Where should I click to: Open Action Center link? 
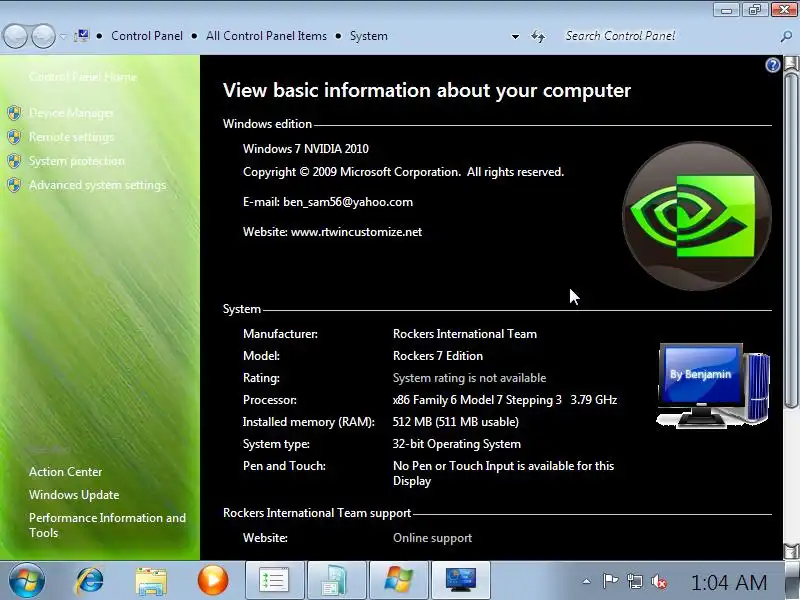click(x=65, y=471)
